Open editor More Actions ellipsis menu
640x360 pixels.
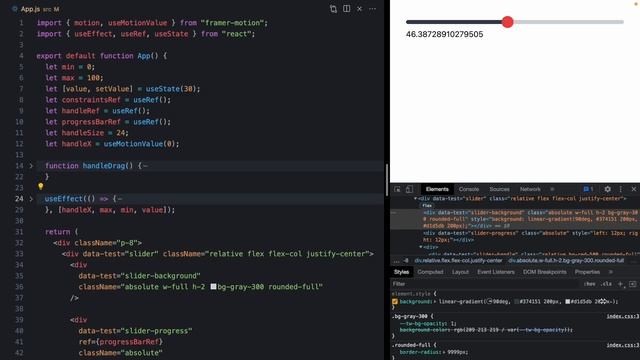pos(372,9)
